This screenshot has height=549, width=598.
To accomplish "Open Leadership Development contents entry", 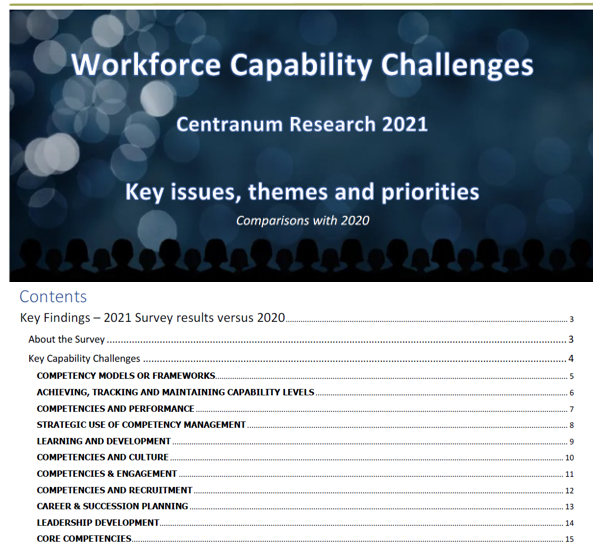I will point(305,522).
